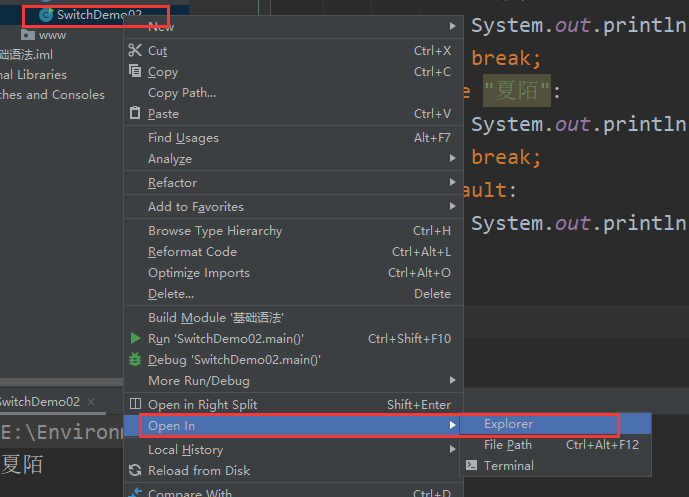Select Compare With entry

click(294, 493)
